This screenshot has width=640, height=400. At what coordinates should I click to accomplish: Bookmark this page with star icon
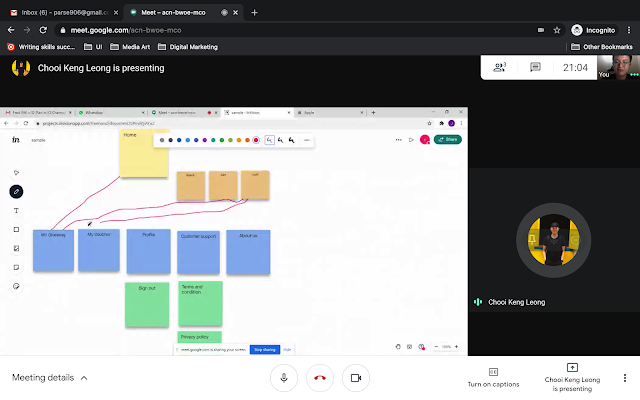(x=557, y=30)
